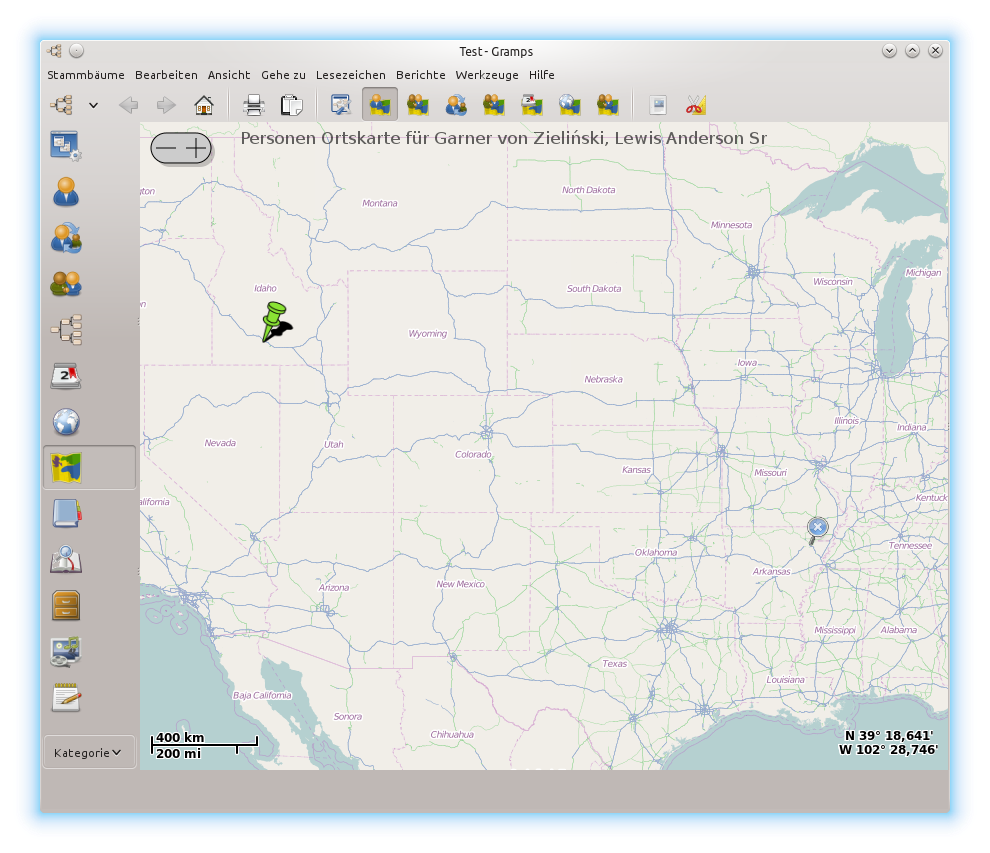This screenshot has width=990, height=853.
Task: Open the Events calendar category in sidebar
Action: click(66, 376)
